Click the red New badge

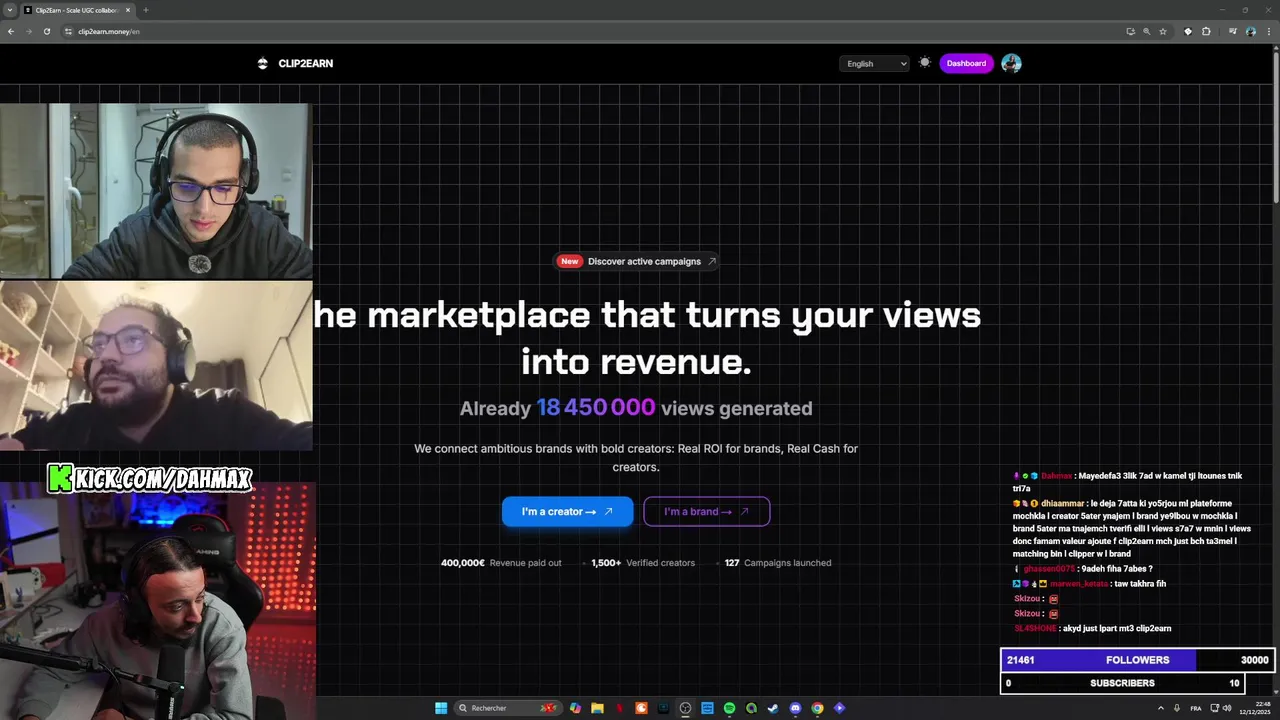(569, 261)
